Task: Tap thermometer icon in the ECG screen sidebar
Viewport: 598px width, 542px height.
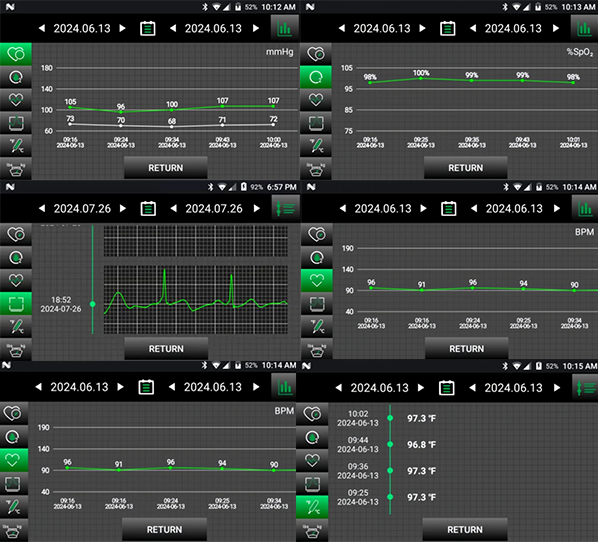Action: 16,326
